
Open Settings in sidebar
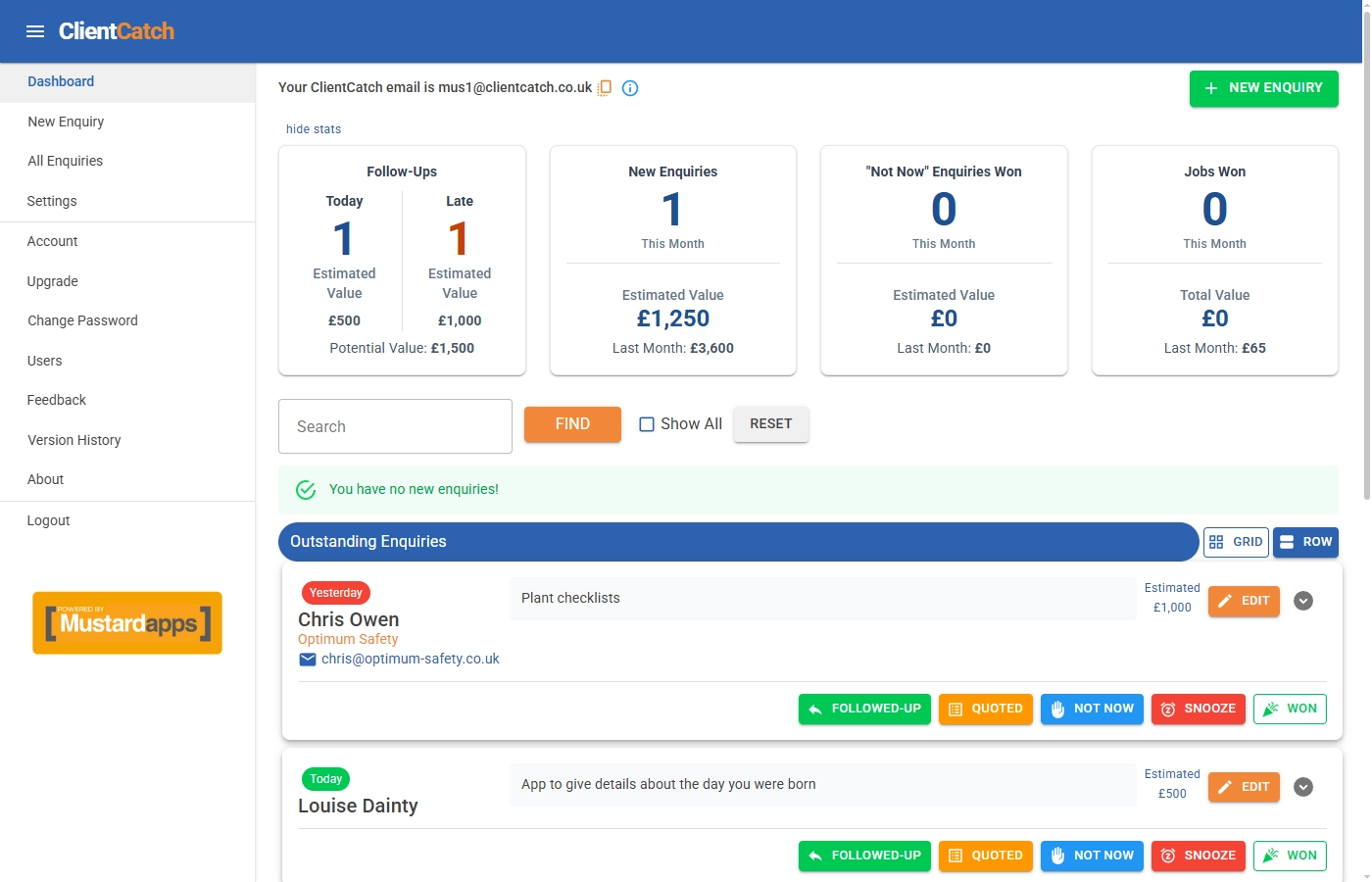[x=127, y=201]
